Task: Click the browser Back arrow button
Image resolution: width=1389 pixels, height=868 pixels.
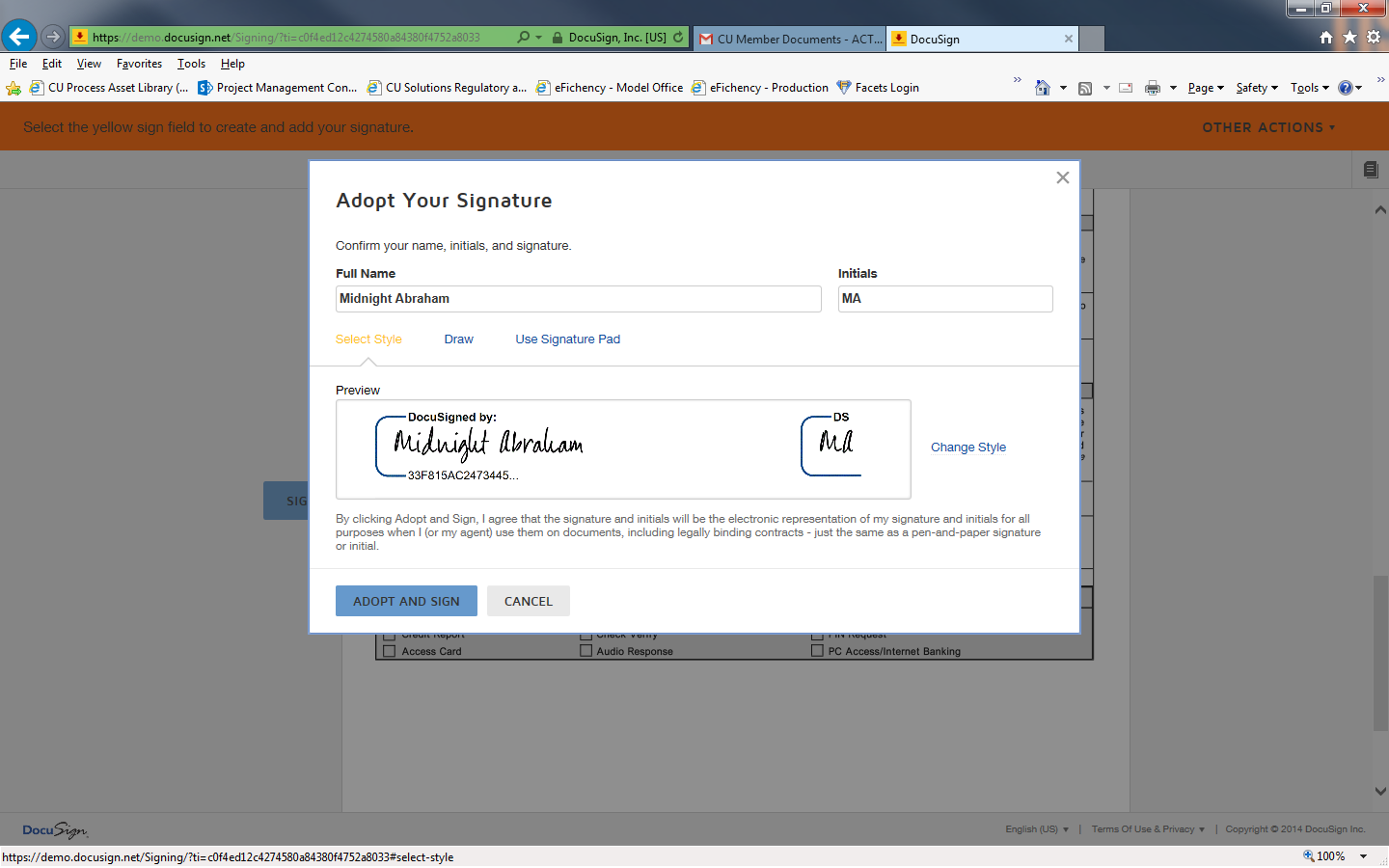Action: (x=19, y=37)
